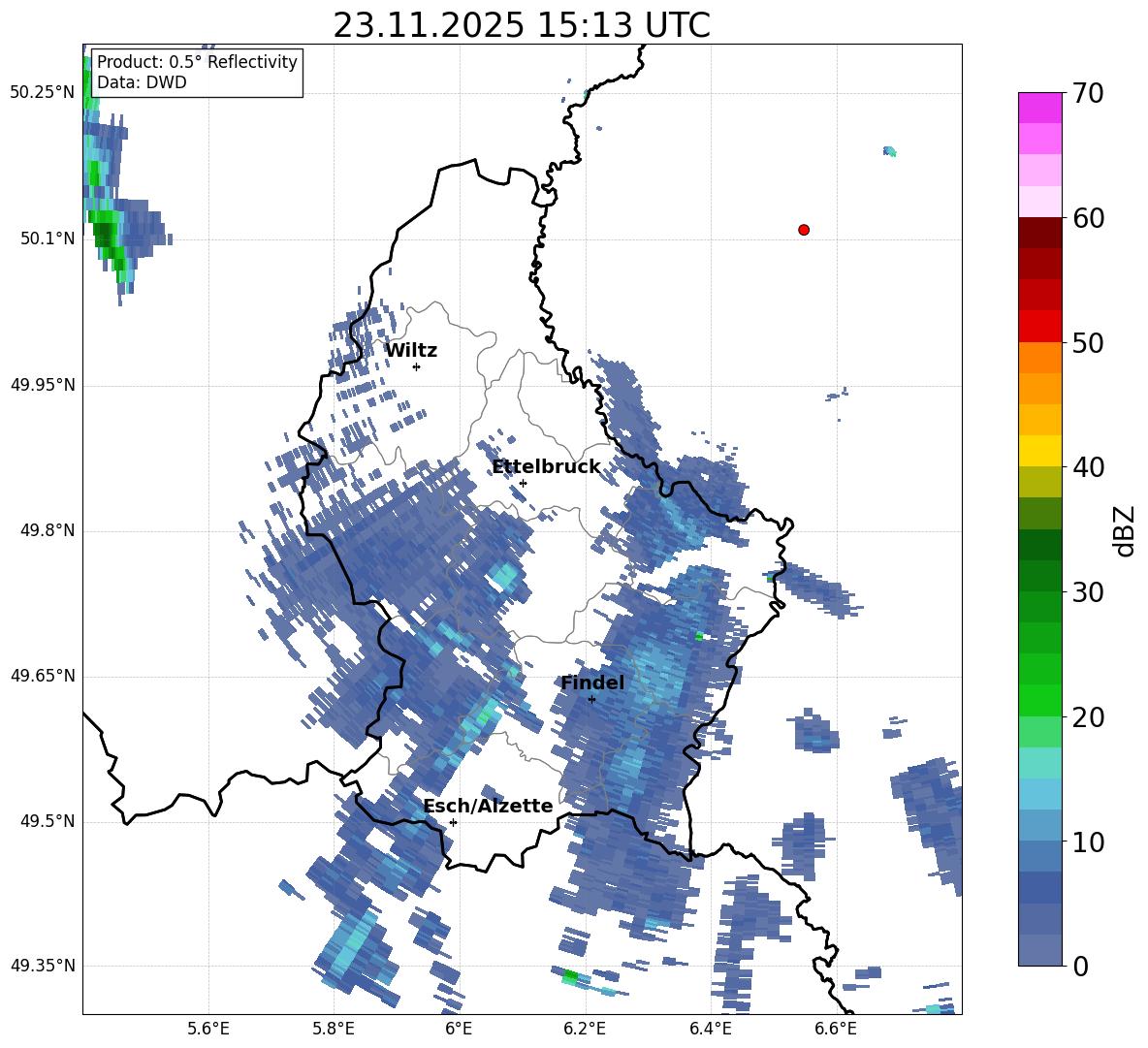Viewport: 1148px width, 1048px height.
Task: Click the timestamp title 23.11.2025 15:13 UTC
Action: pos(522,25)
